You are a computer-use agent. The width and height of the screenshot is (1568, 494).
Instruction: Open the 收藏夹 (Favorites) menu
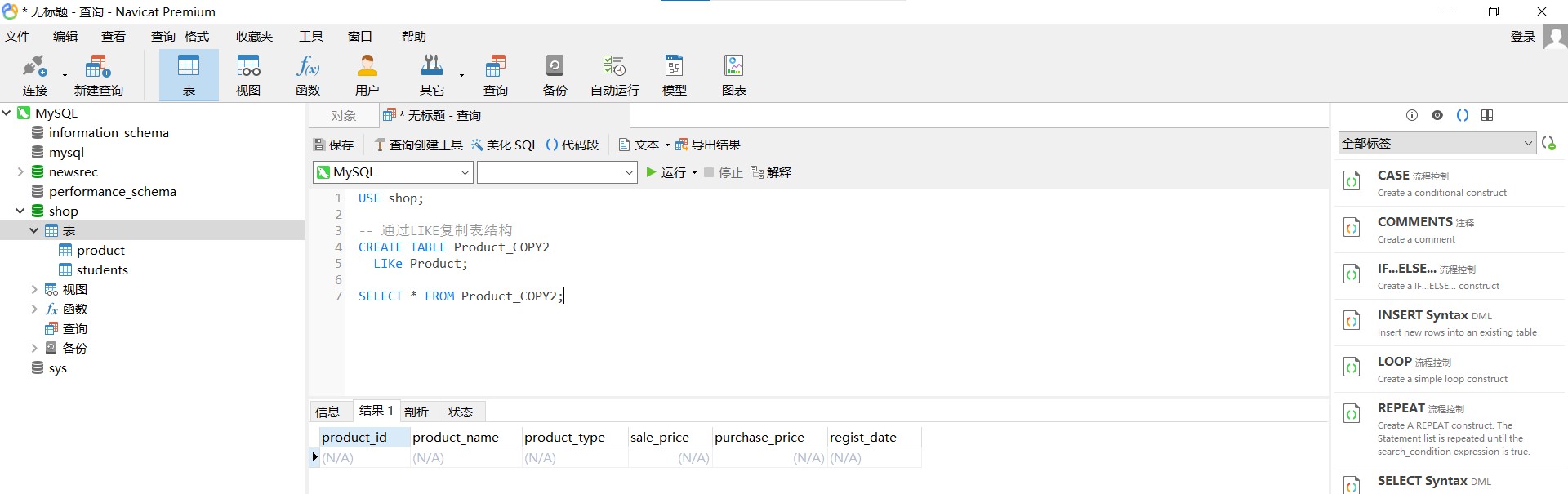255,37
